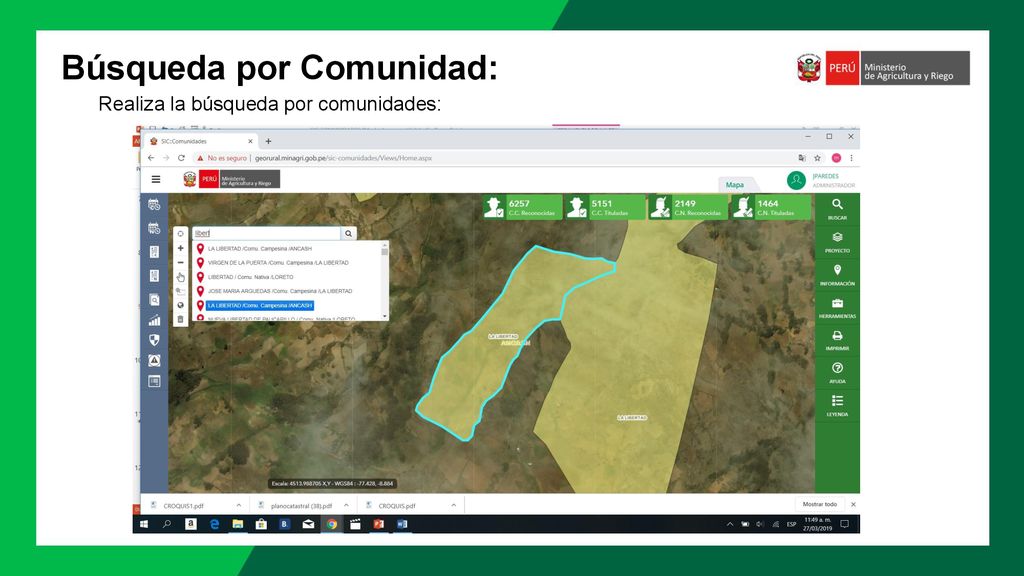Open the shield icon in the left sidebar

[x=154, y=340]
